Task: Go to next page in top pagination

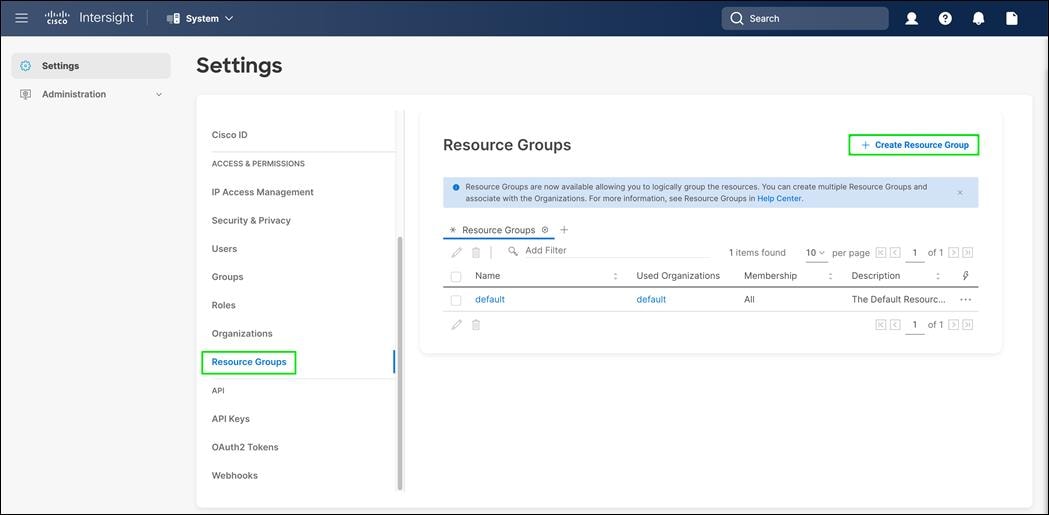Action: pos(953,253)
